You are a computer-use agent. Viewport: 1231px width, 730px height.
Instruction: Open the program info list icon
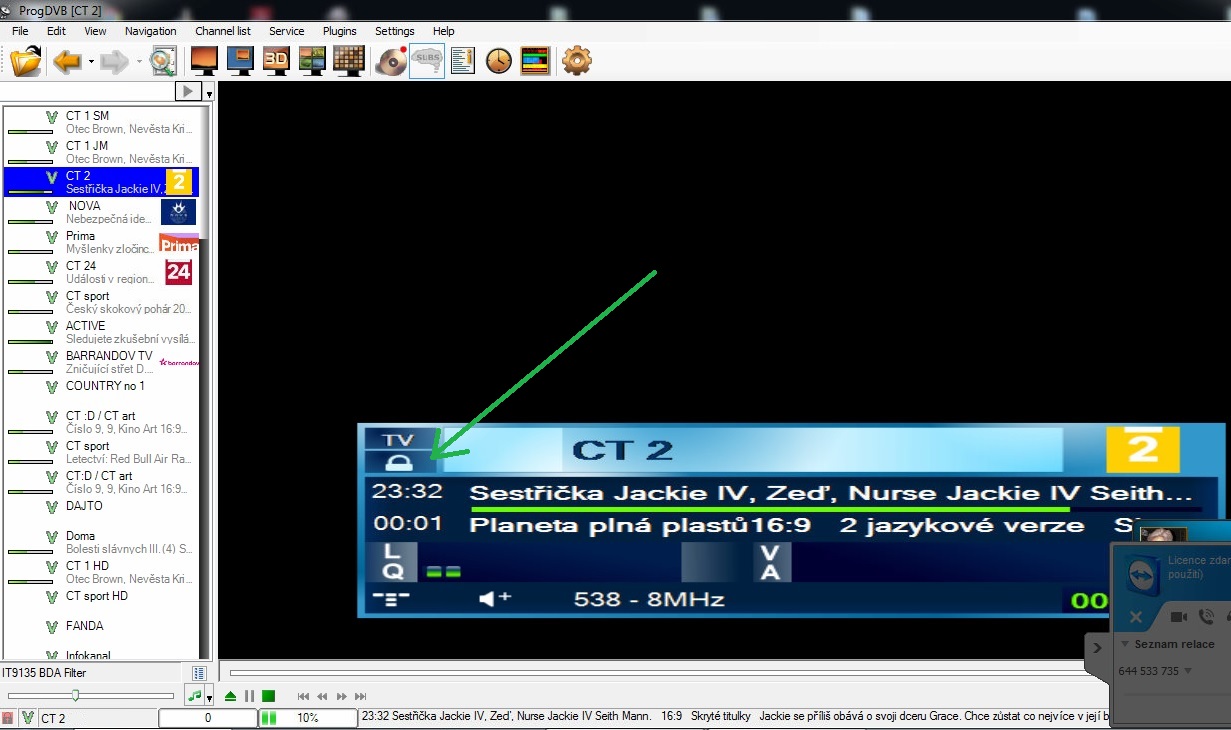(x=462, y=61)
